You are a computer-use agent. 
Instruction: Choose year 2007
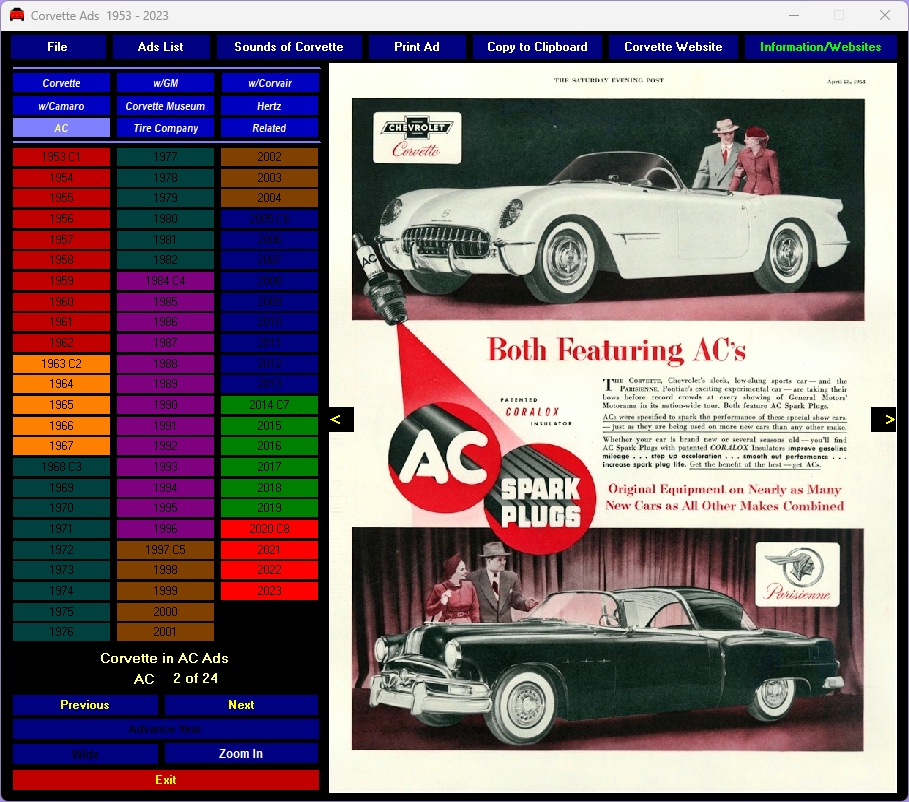tap(270, 260)
